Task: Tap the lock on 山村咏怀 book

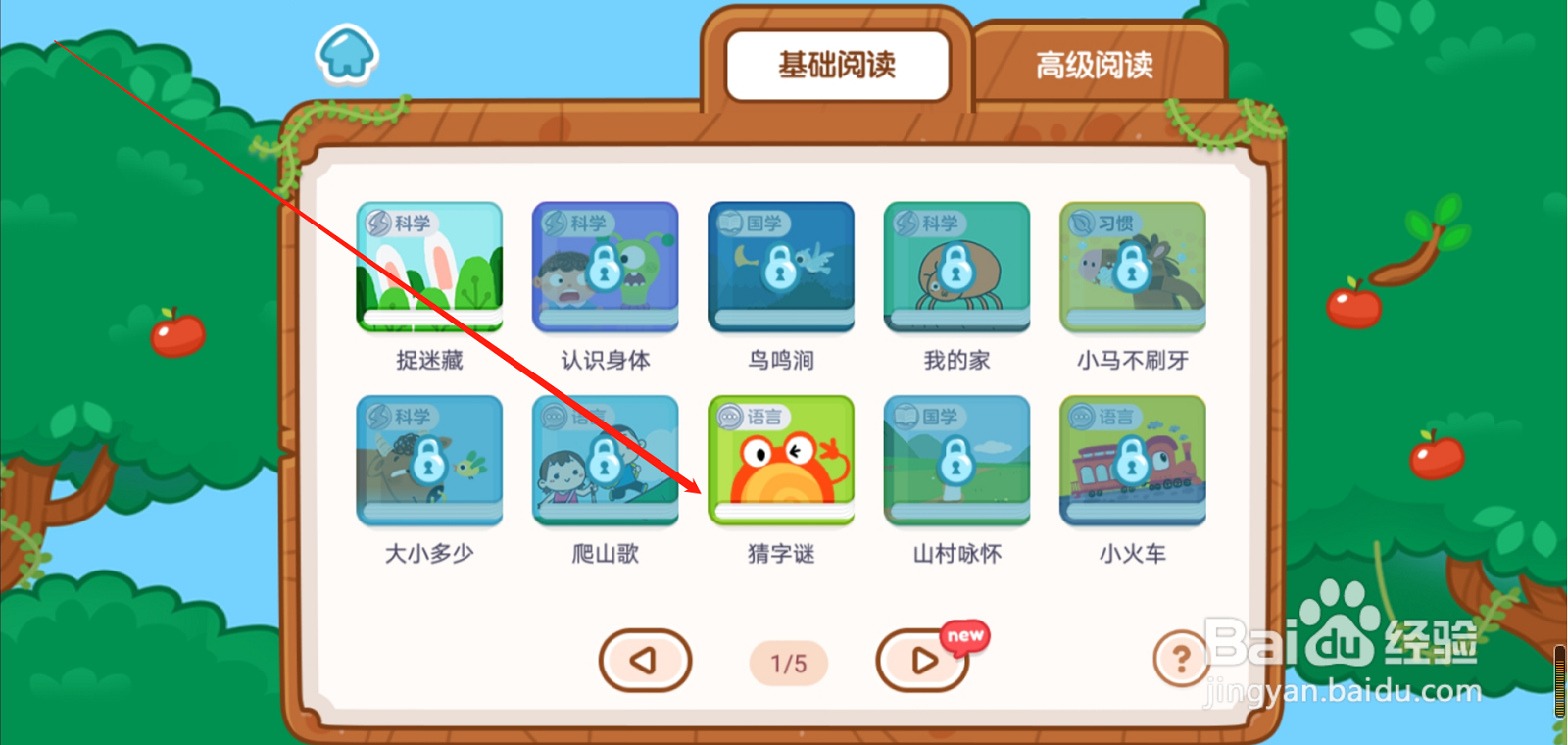Action: (956, 460)
